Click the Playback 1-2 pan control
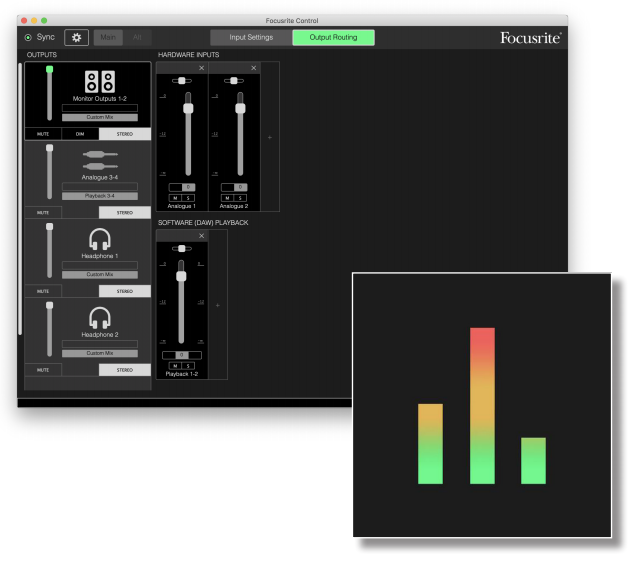Viewport: 641px width, 573px height. point(182,248)
